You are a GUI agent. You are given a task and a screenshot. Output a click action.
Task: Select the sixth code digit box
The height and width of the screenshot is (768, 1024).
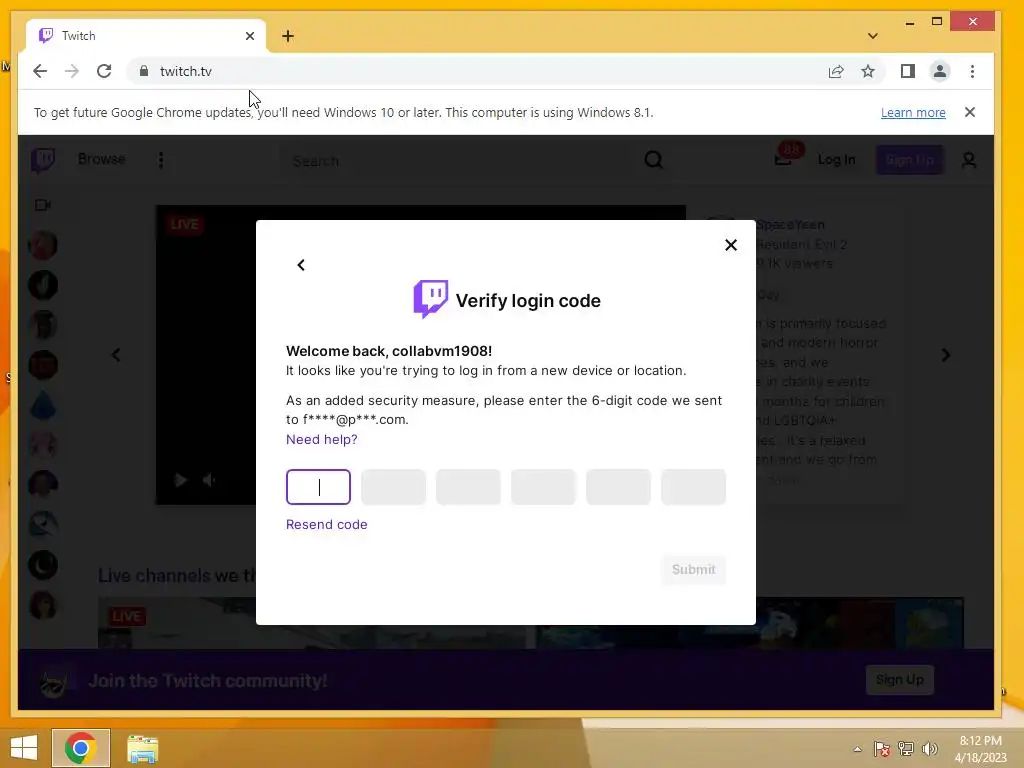point(694,487)
